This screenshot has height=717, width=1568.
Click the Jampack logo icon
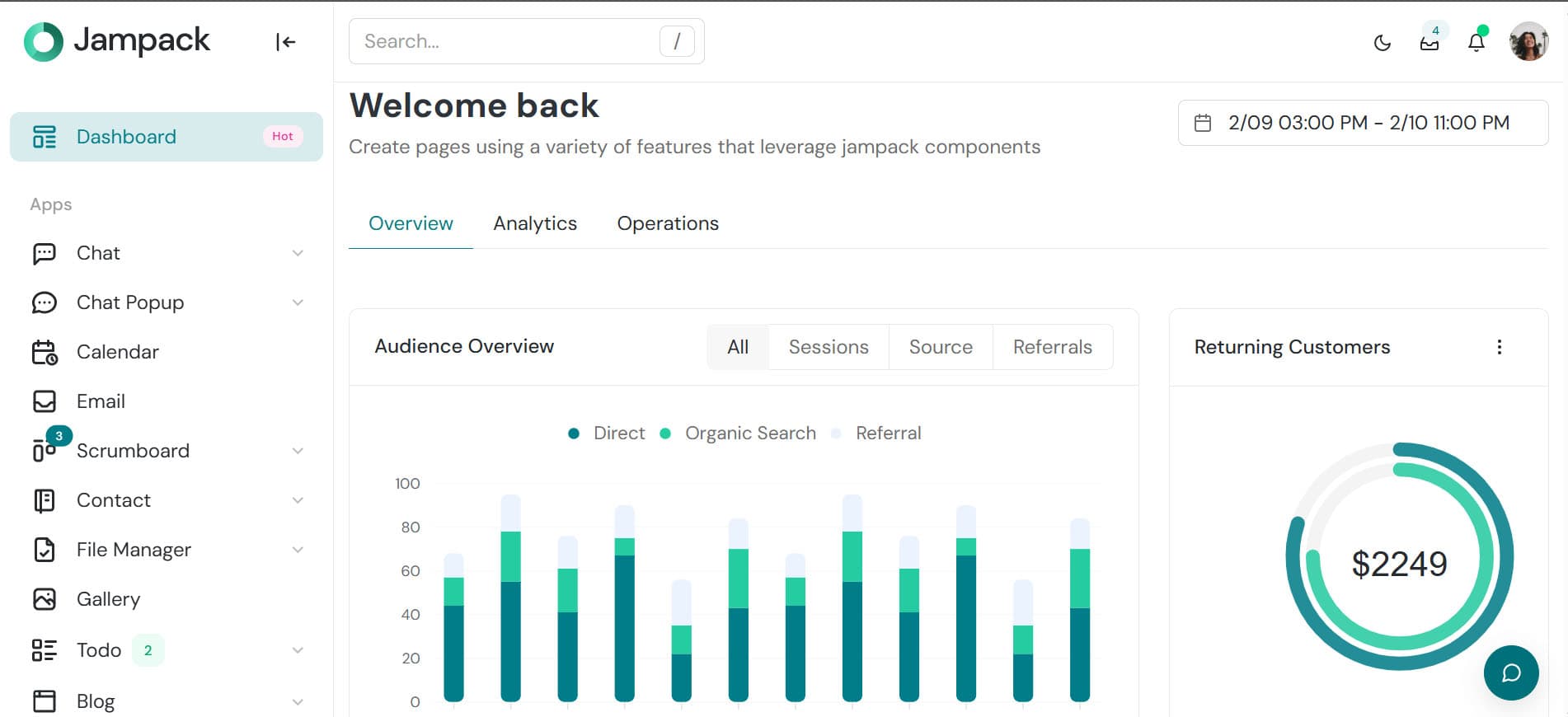tap(44, 41)
